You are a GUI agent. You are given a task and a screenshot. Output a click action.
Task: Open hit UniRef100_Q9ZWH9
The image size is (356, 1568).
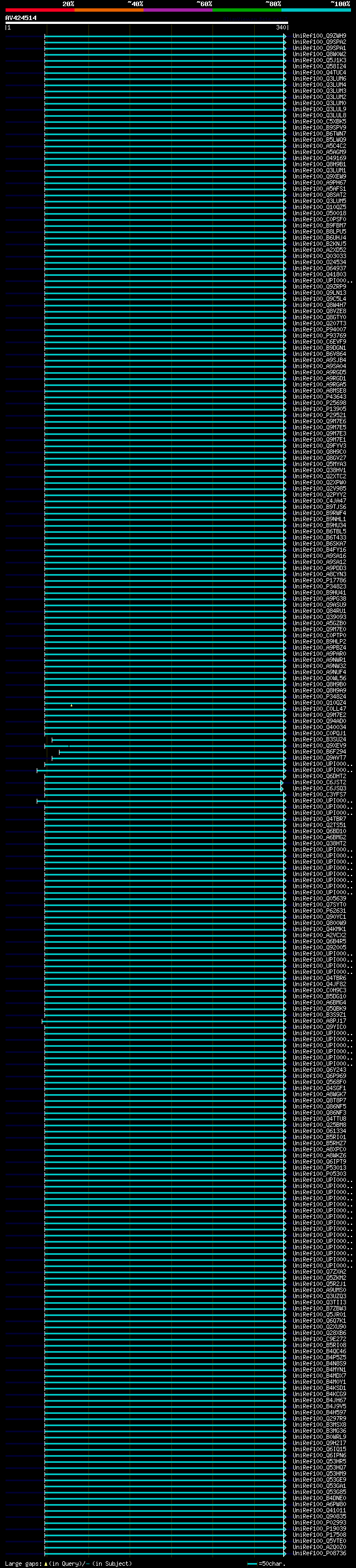point(319,36)
